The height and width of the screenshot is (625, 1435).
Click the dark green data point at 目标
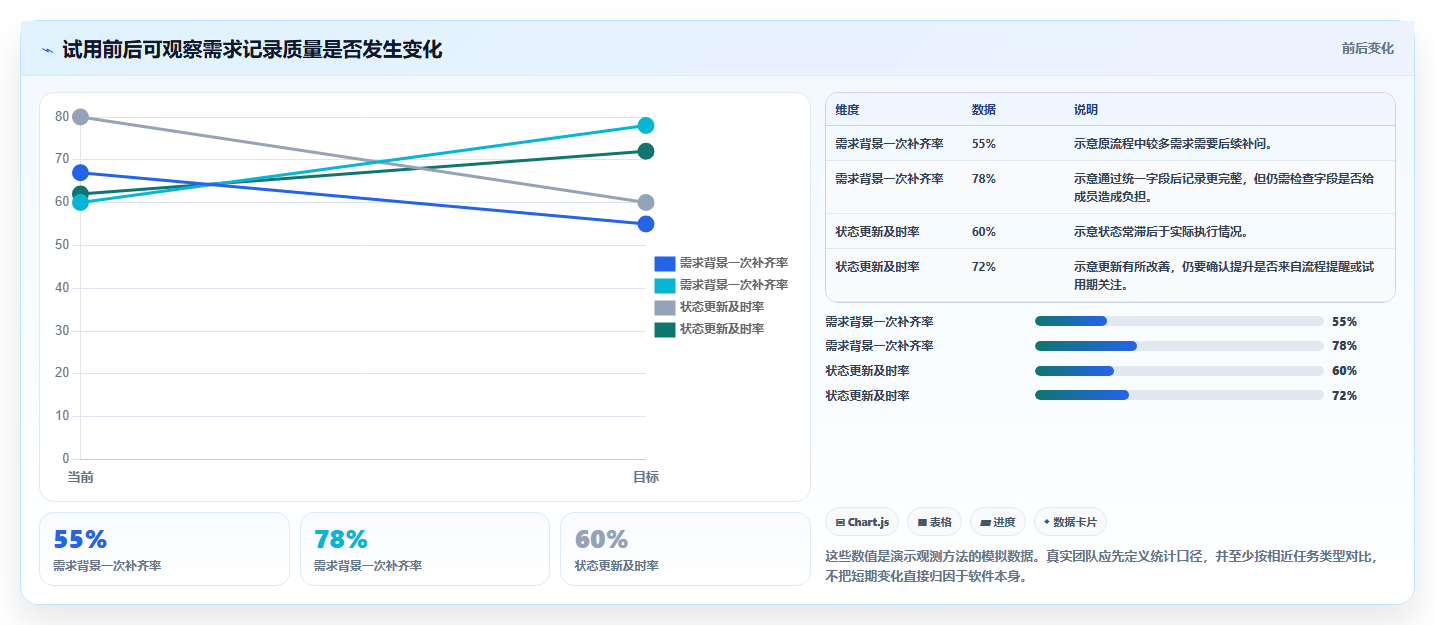click(x=646, y=151)
